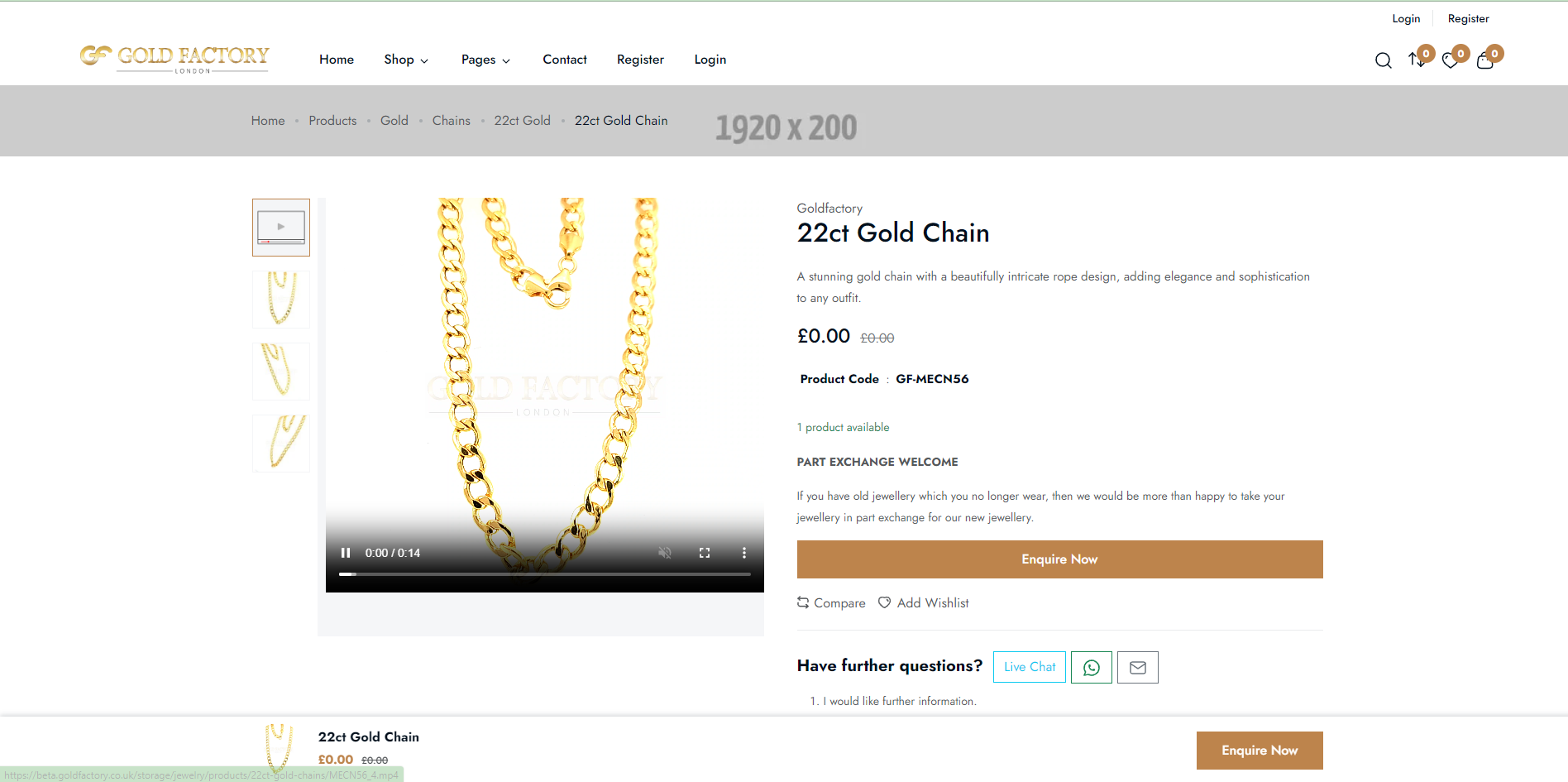1568x782 pixels.
Task: Open the Chains breadcrumb link
Action: pyautogui.click(x=452, y=121)
